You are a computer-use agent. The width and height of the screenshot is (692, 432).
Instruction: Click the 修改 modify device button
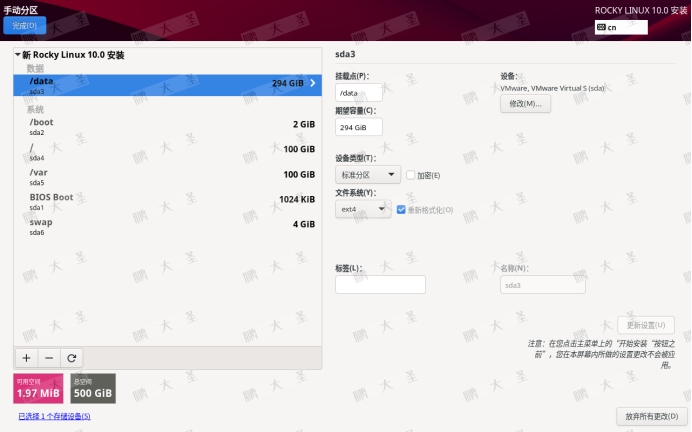click(x=525, y=104)
